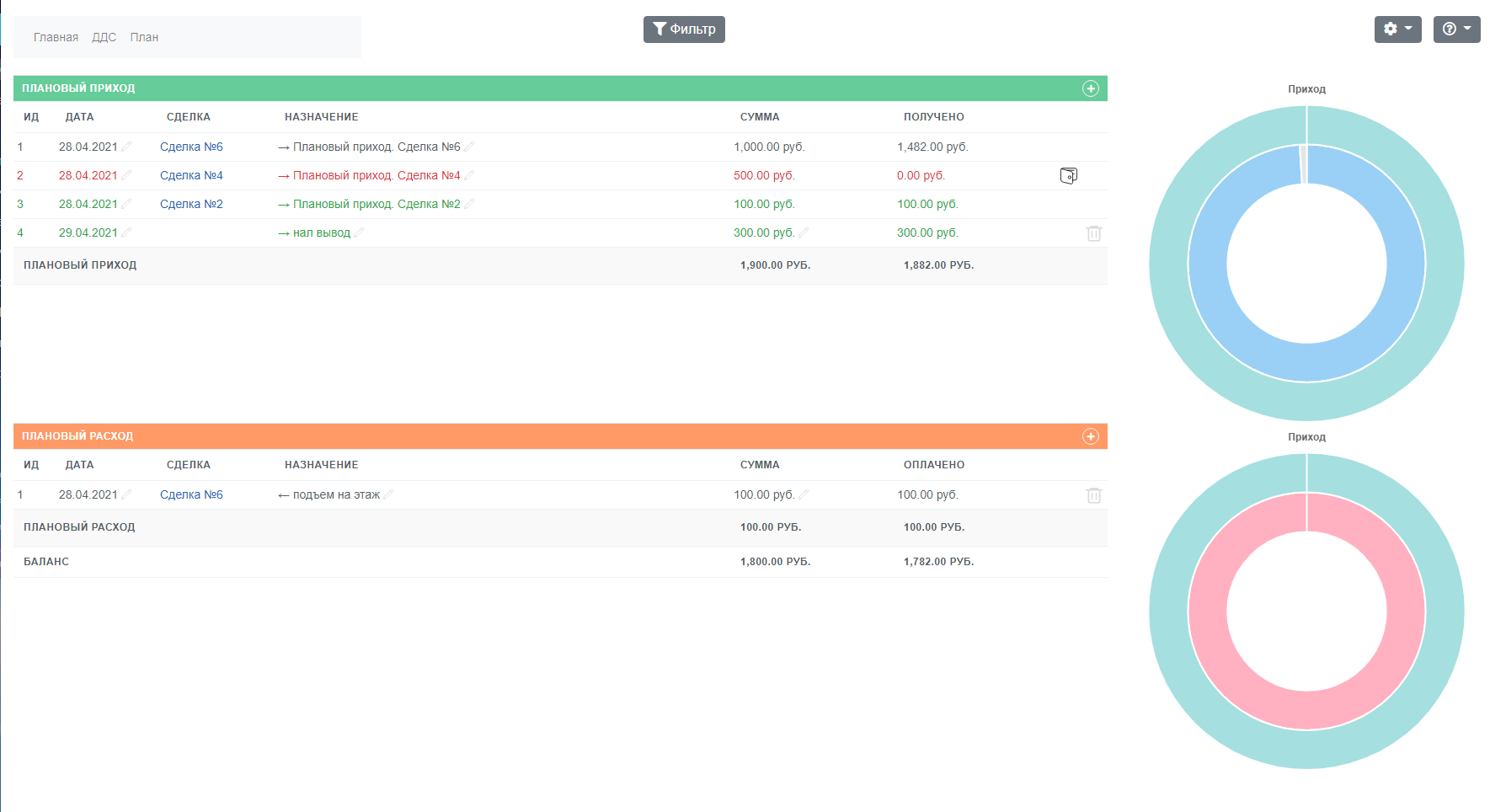This screenshot has height=812, width=1490.
Task: Delete the нал вывод income entry
Action: pyautogui.click(x=1093, y=233)
